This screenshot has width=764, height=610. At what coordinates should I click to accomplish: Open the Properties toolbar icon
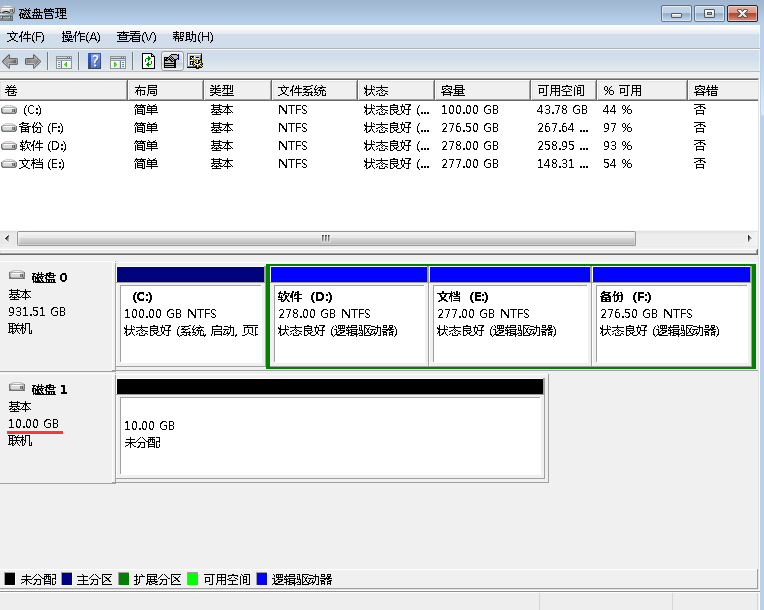pos(172,61)
